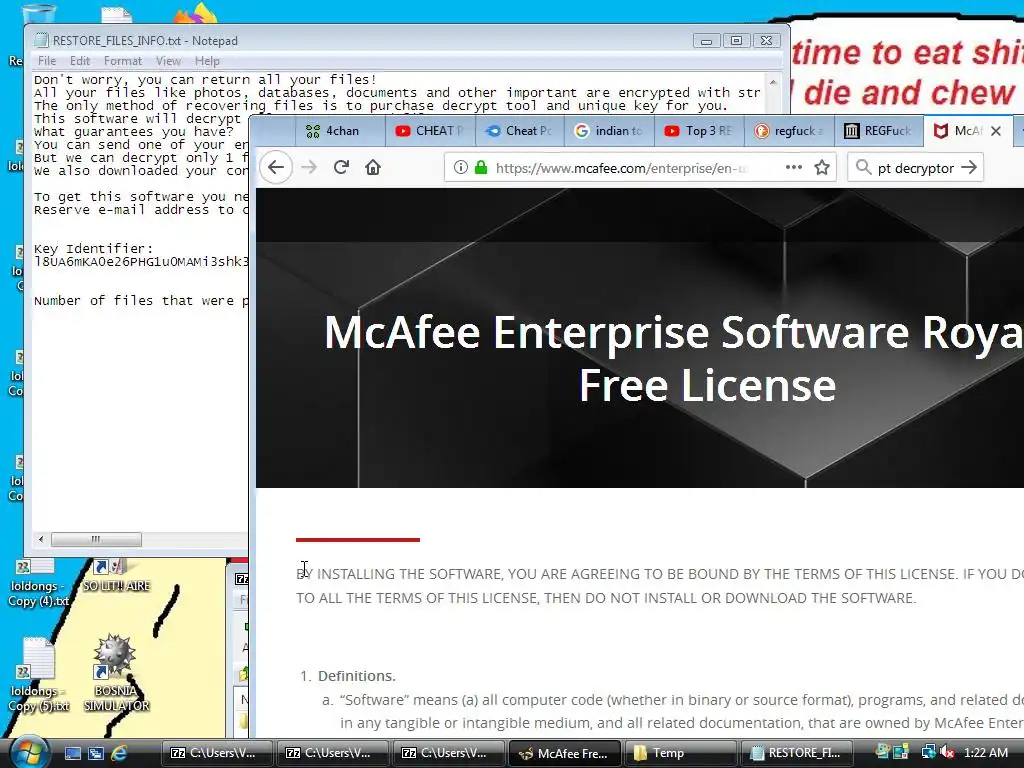The image size is (1024, 768).
Task: Click McAfee Enterprise Software heading
Action: [x=673, y=359]
